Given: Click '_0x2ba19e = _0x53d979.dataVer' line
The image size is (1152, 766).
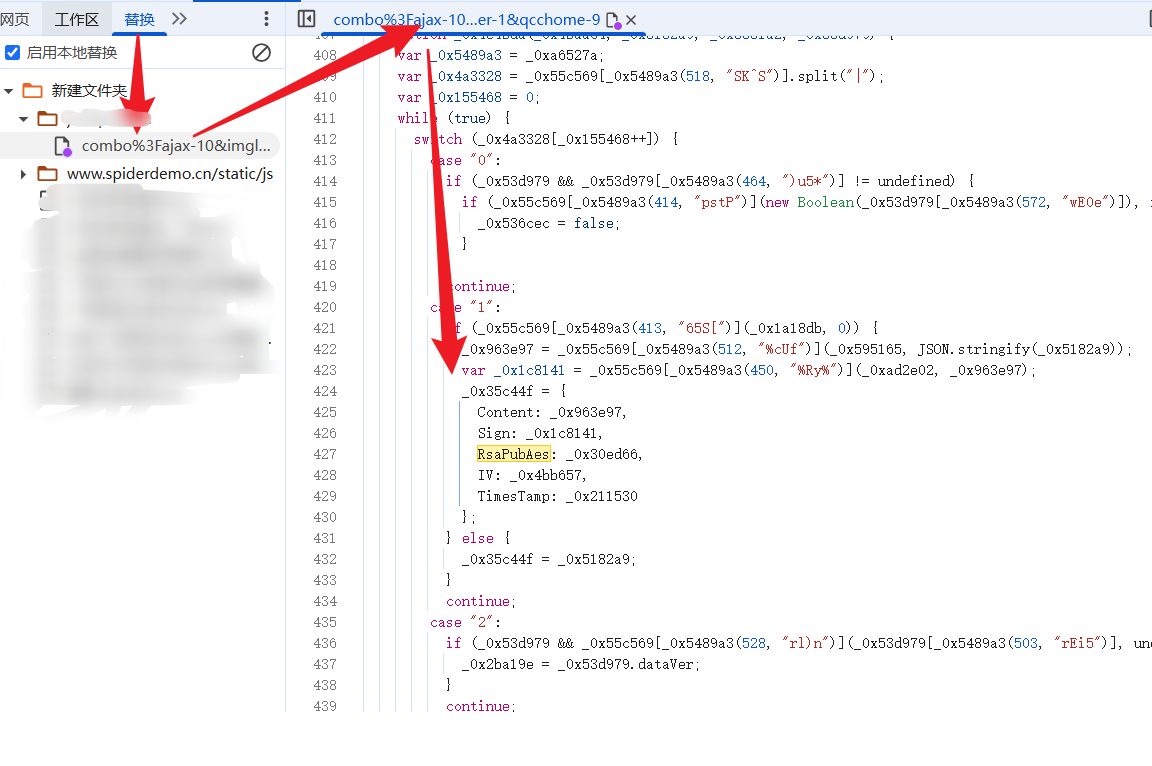Looking at the screenshot, I should coord(580,665).
